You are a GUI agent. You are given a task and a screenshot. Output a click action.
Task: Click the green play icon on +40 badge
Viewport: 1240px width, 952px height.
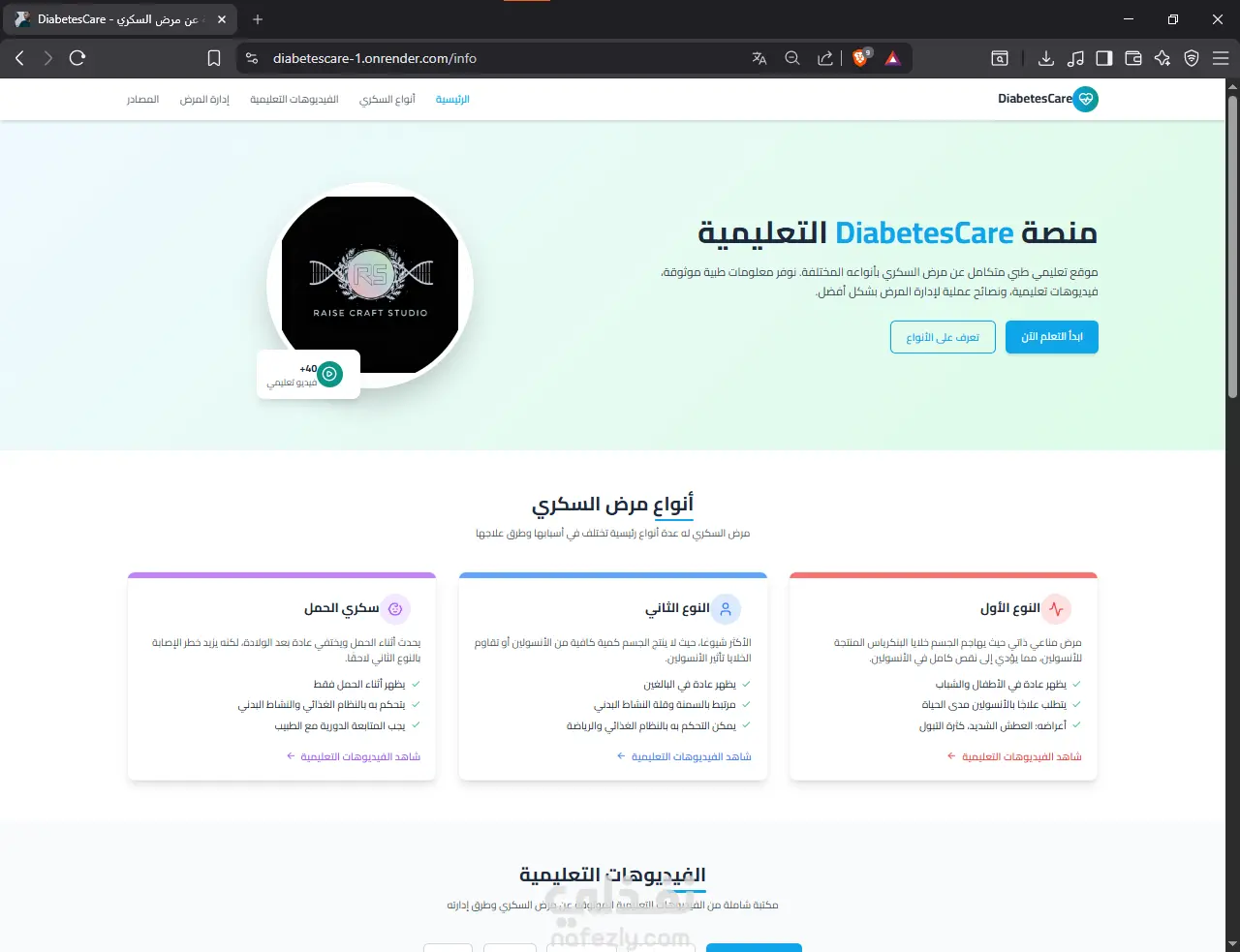[330, 374]
